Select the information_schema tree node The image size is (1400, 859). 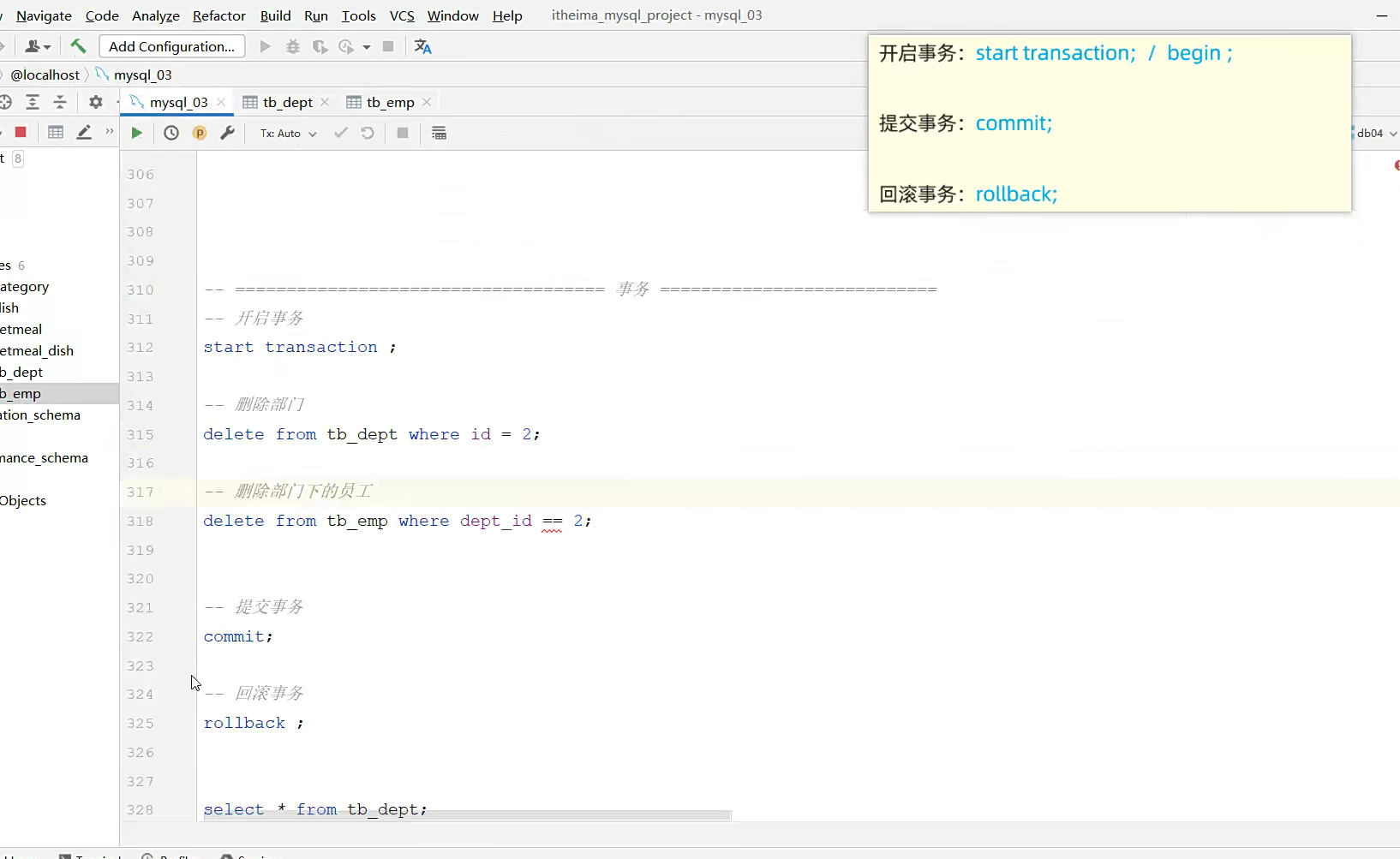(x=40, y=415)
